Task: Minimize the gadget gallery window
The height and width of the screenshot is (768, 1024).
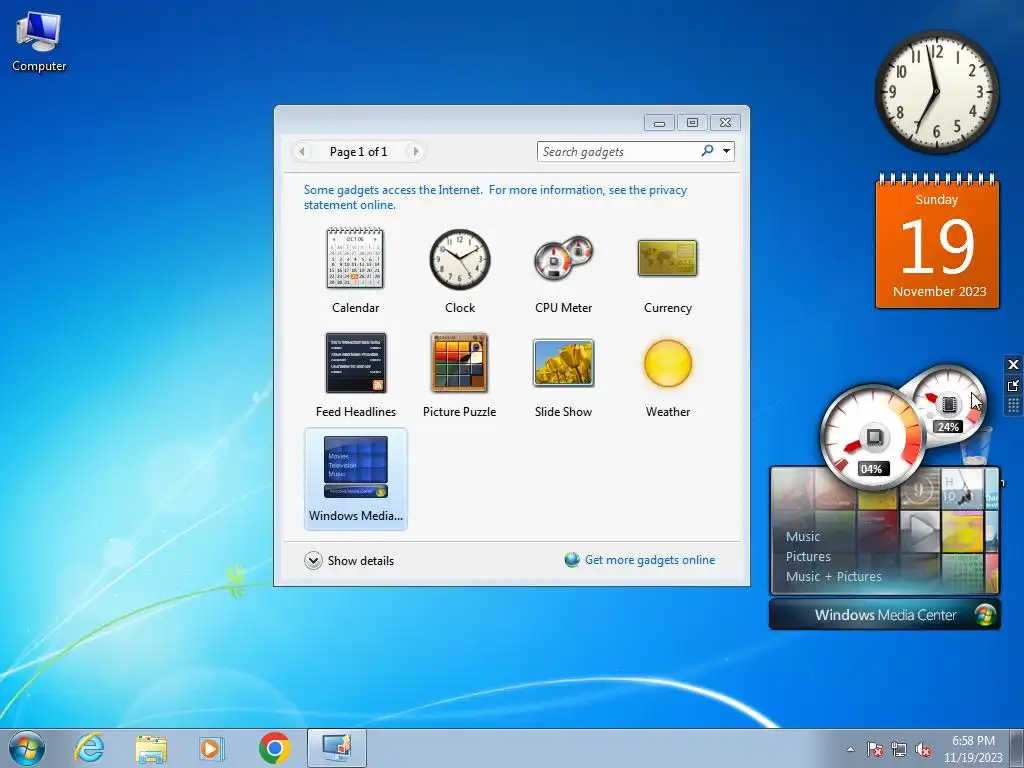Action: 660,122
